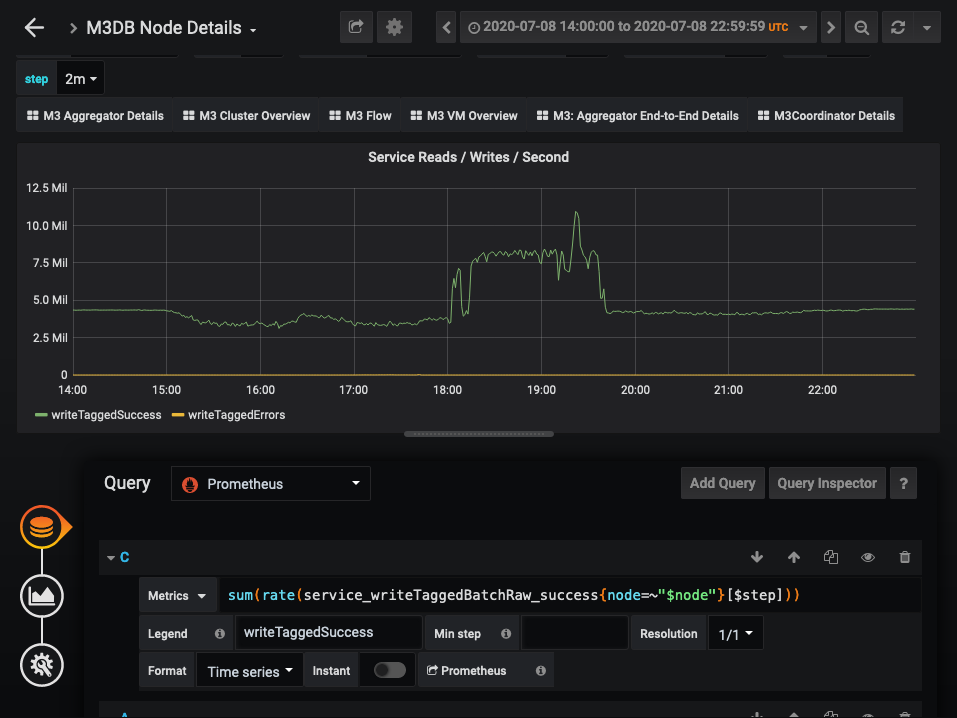Click the zoom magnifier in the top toolbar
This screenshot has width=957, height=718.
point(860,27)
